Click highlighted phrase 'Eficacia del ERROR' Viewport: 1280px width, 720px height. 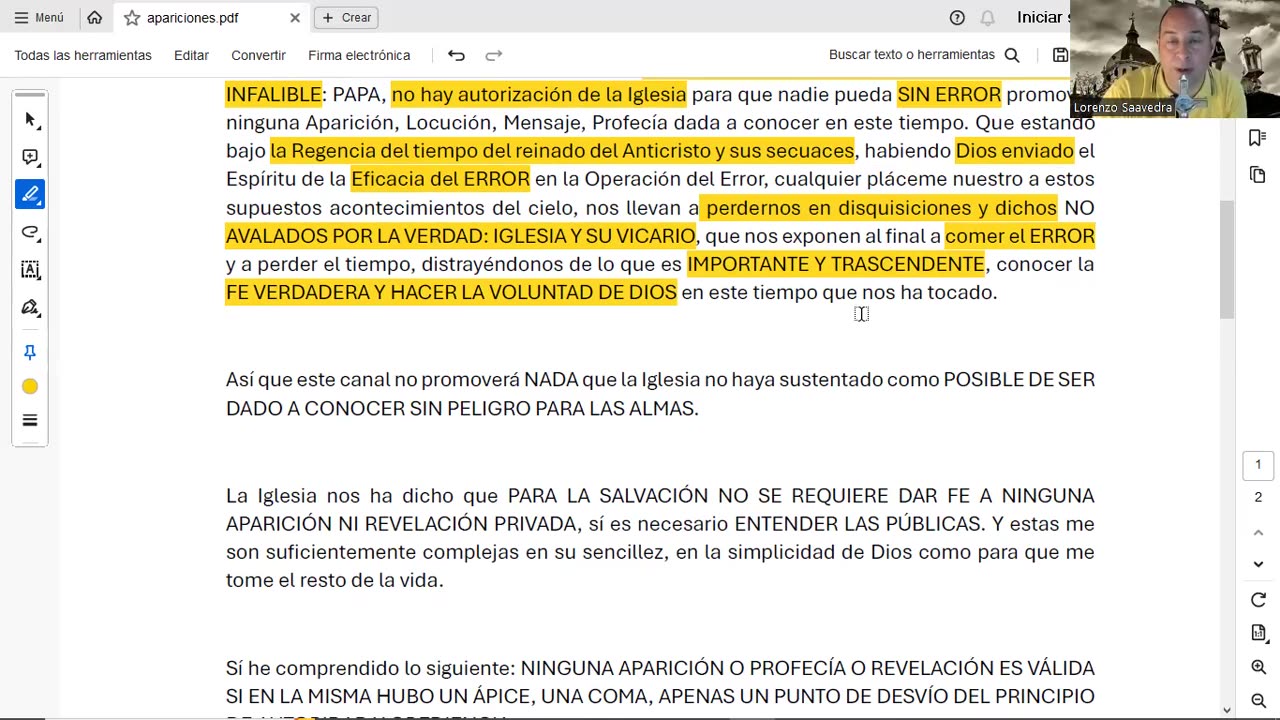[440, 179]
